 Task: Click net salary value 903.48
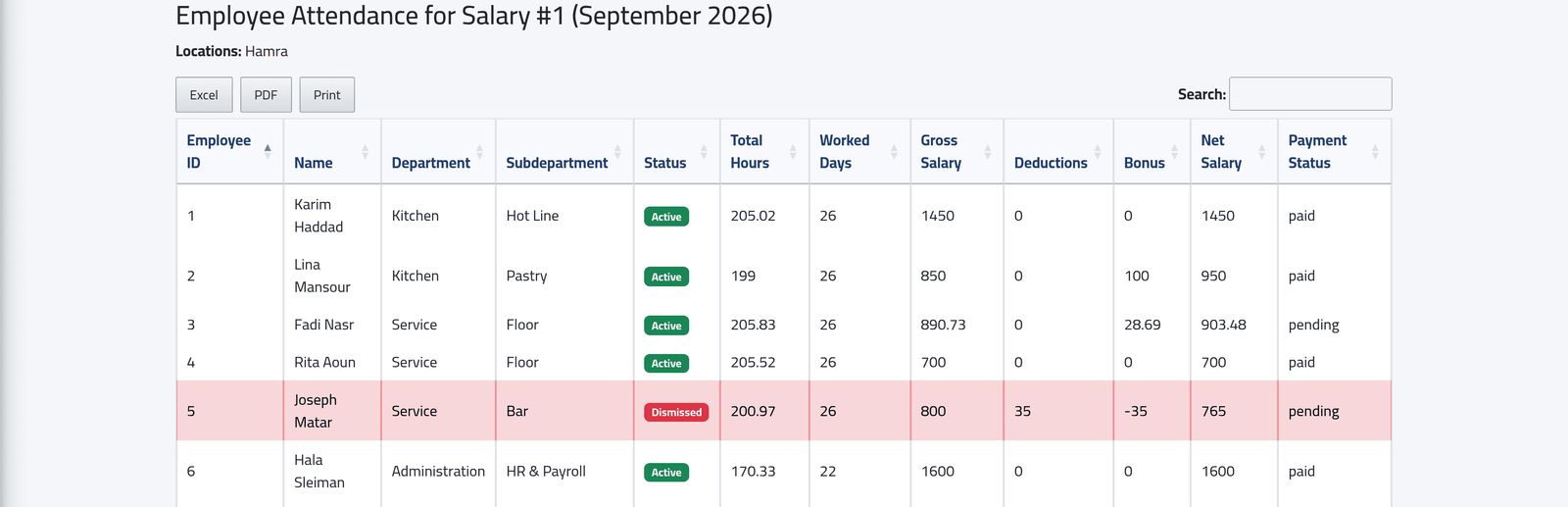pyautogui.click(x=1224, y=325)
